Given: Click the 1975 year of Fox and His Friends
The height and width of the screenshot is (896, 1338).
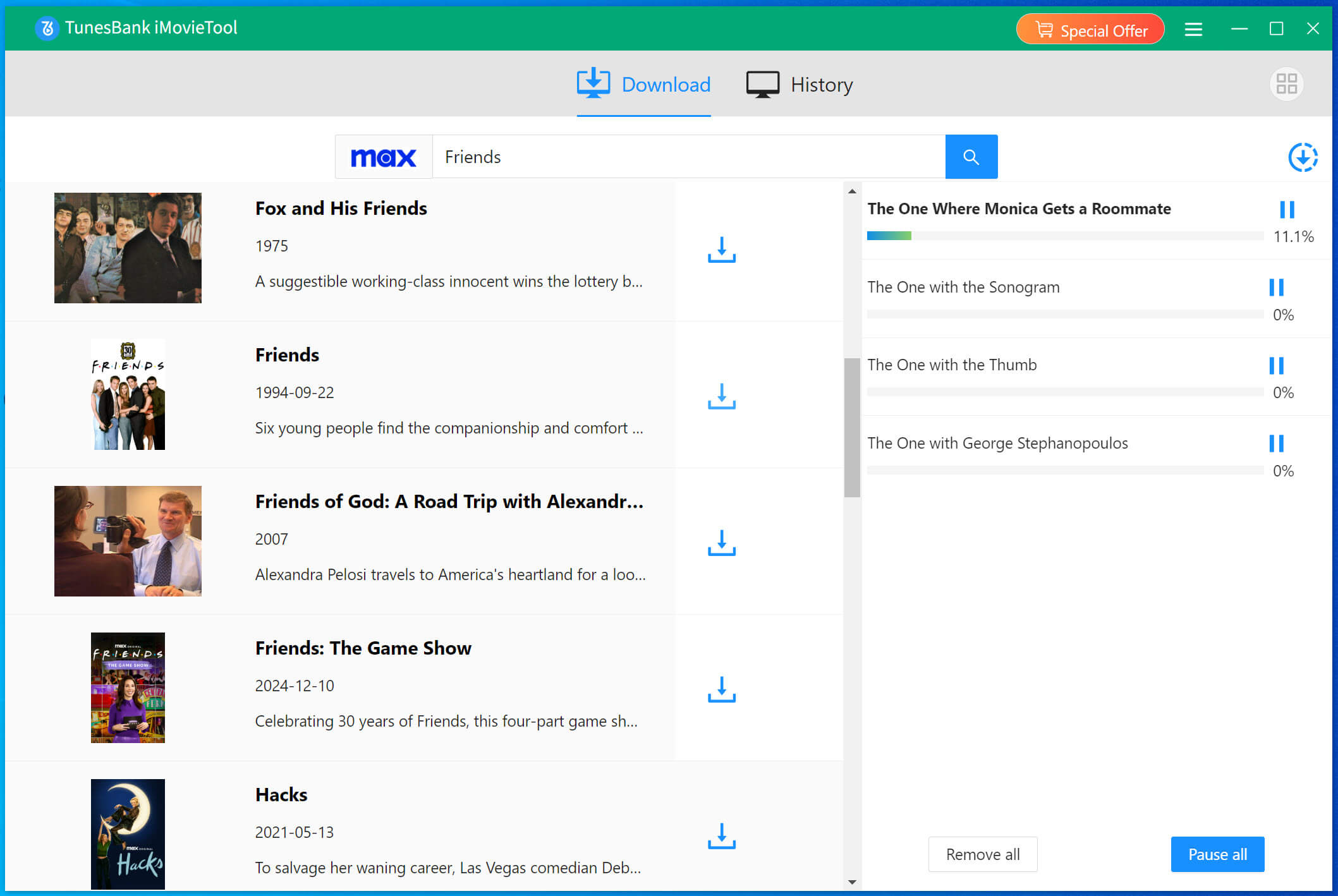Looking at the screenshot, I should click(x=272, y=246).
